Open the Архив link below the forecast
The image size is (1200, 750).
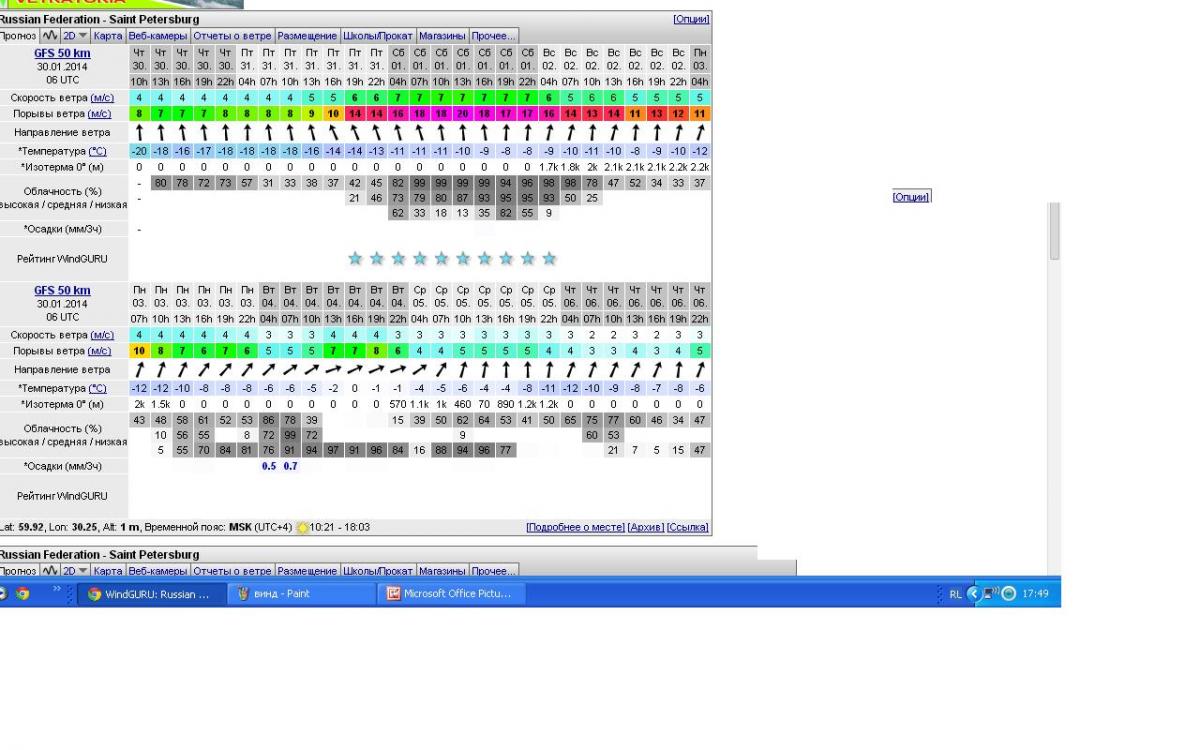[645, 527]
